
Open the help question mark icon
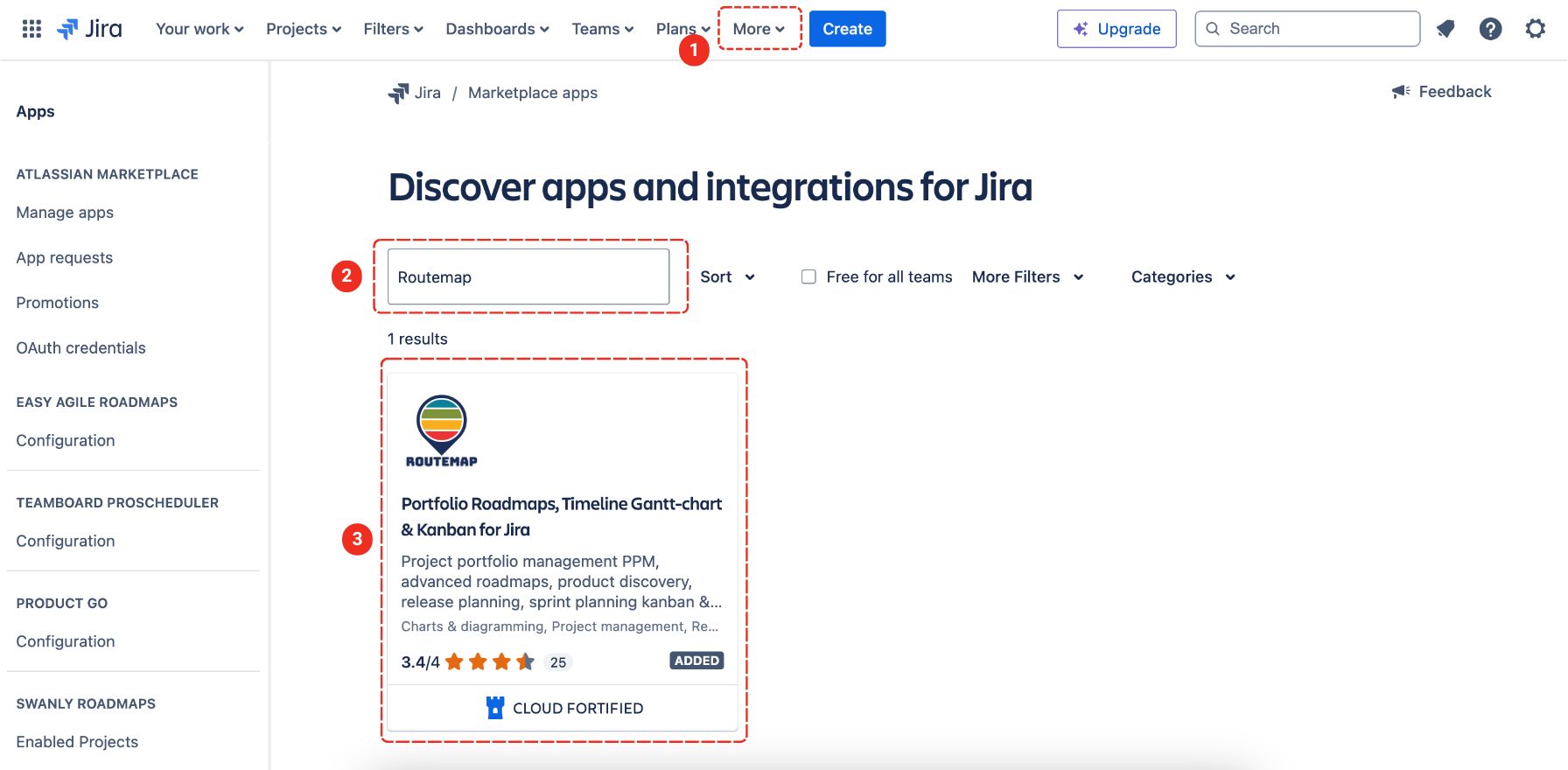(1490, 29)
